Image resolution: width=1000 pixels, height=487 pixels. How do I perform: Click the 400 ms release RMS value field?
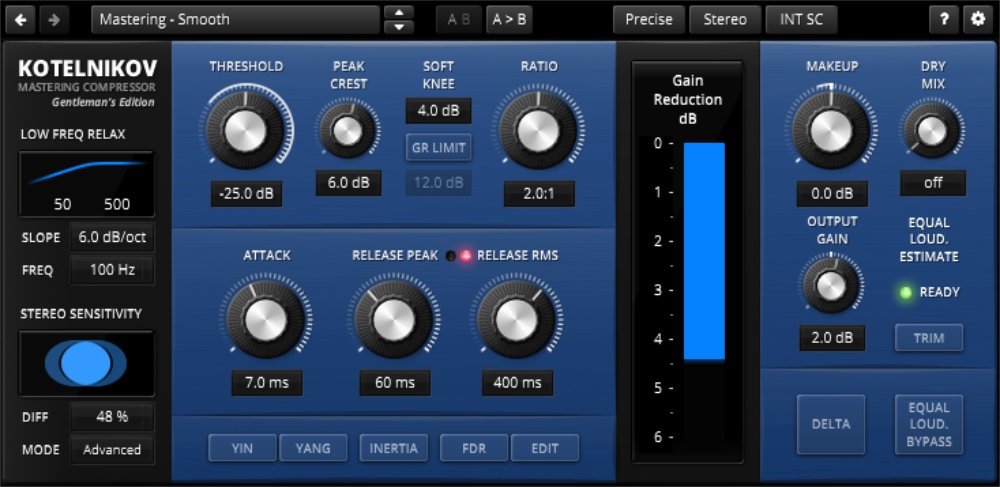(x=517, y=383)
